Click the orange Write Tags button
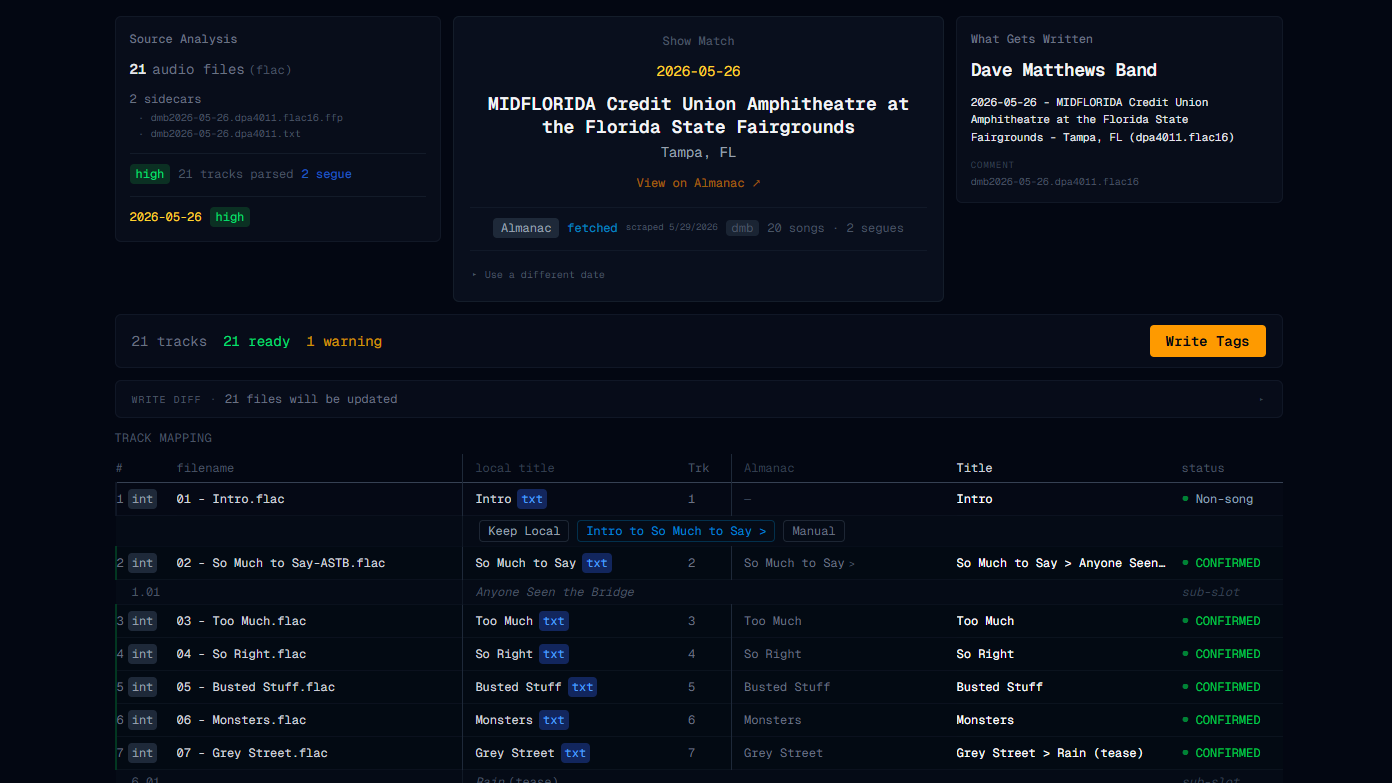 tap(1207, 341)
